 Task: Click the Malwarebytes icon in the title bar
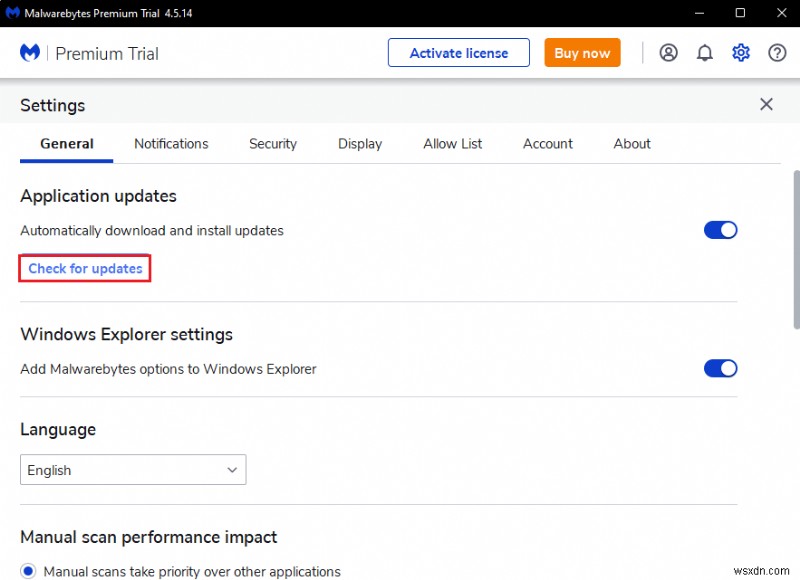(x=11, y=13)
